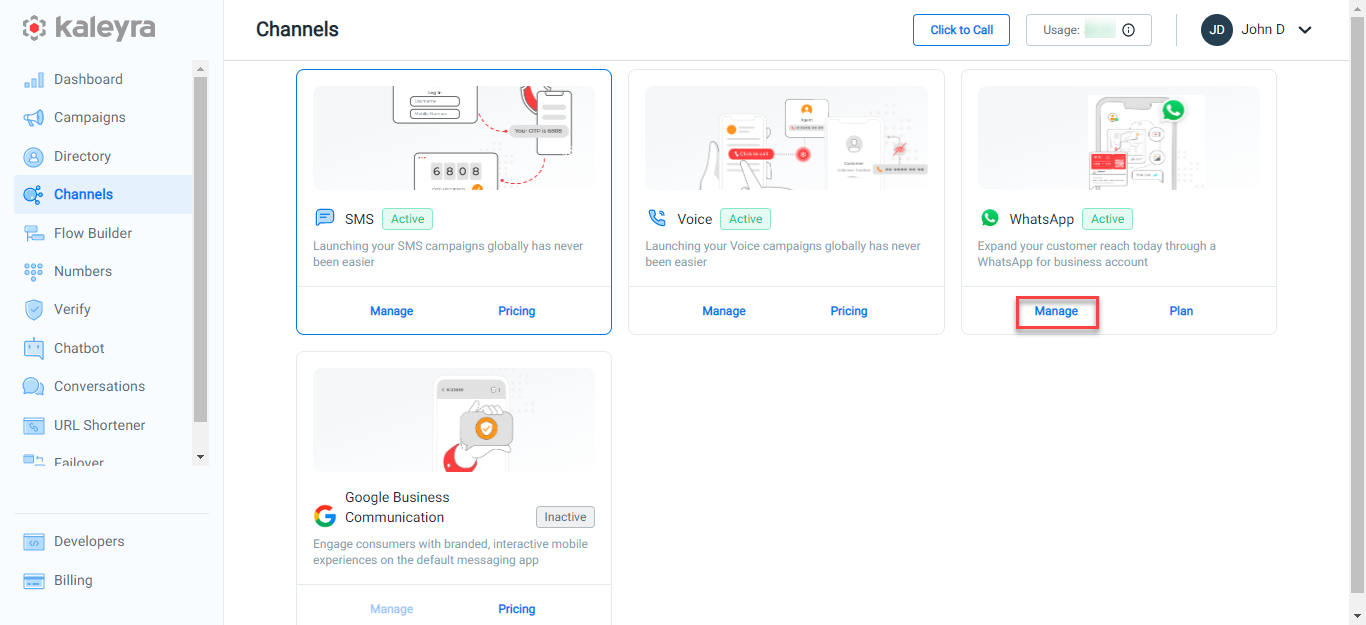Select Flow Builder in sidebar
The height and width of the screenshot is (625, 1366).
coord(103,233)
